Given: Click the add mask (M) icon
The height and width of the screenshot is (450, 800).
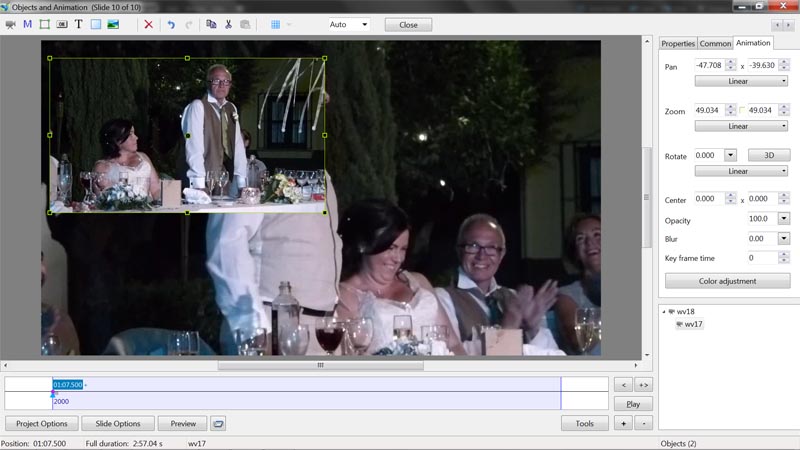Looking at the screenshot, I should tap(27, 24).
